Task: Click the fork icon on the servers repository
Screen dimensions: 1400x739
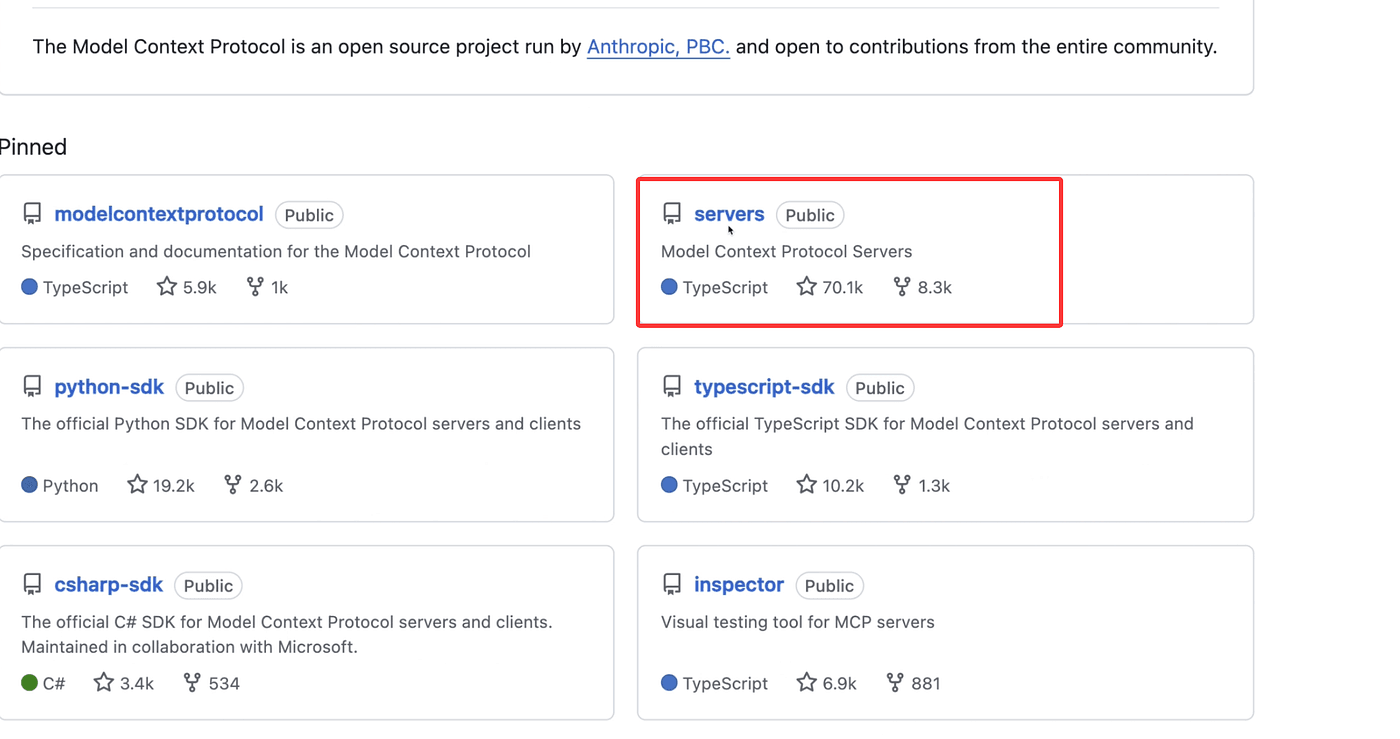Action: pos(902,287)
